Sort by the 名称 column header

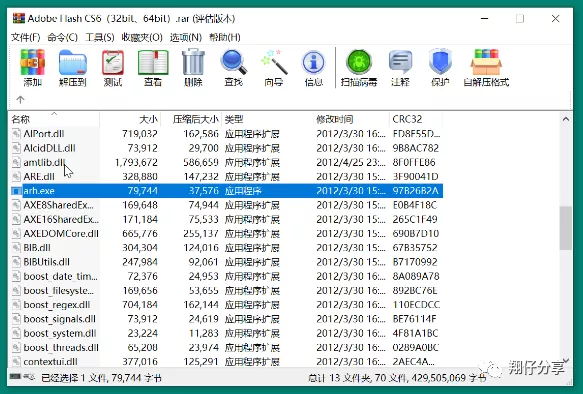coord(54,119)
